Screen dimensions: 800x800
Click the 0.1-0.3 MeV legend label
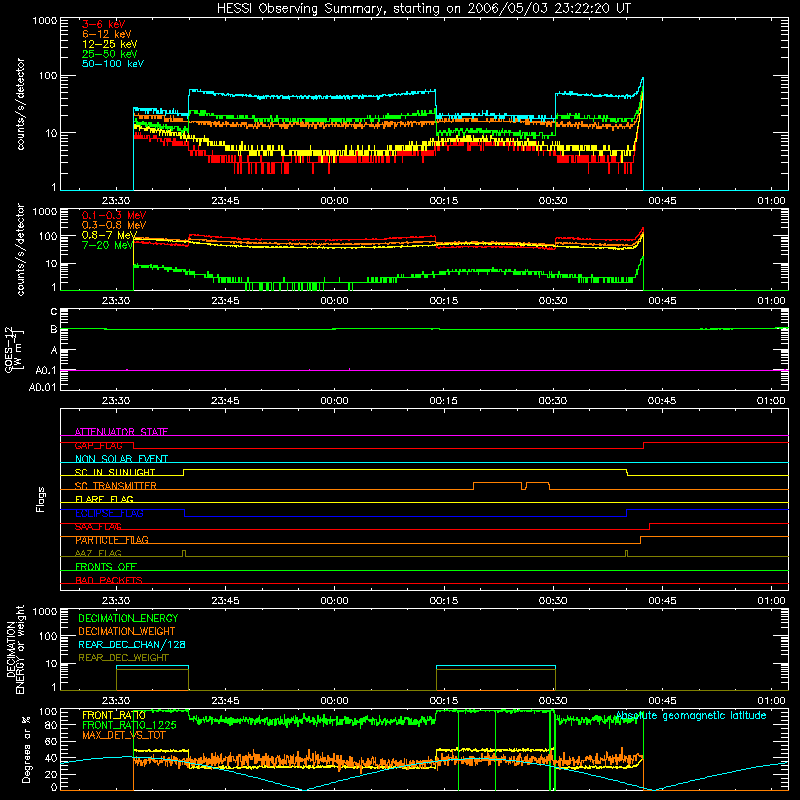(114, 215)
